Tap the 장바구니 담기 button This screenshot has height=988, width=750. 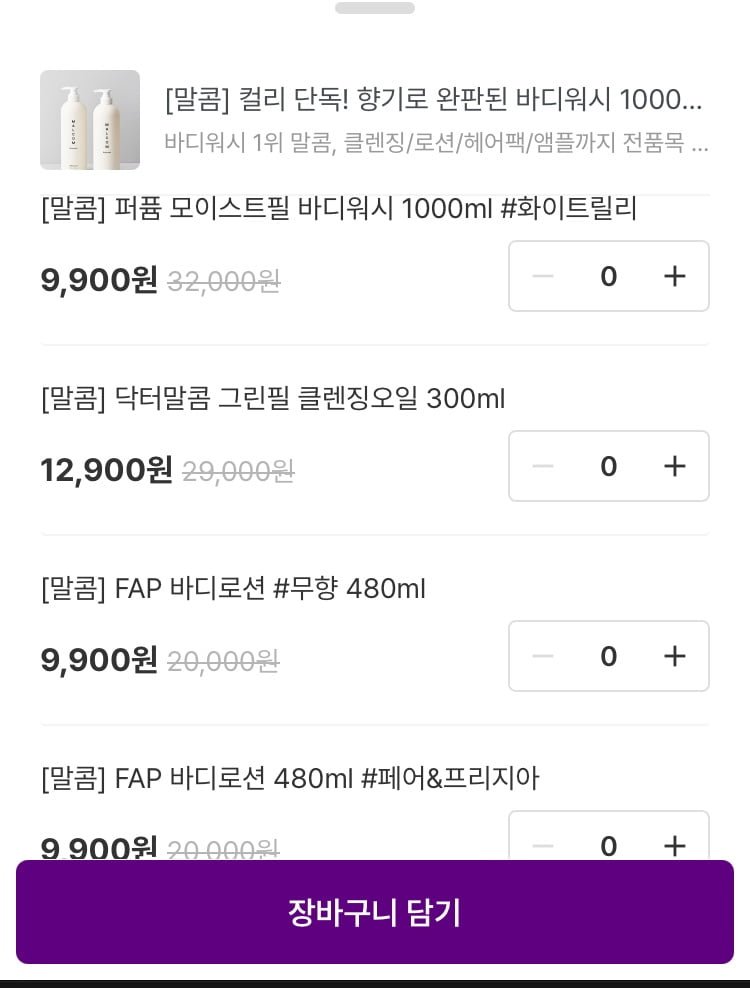tap(375, 912)
